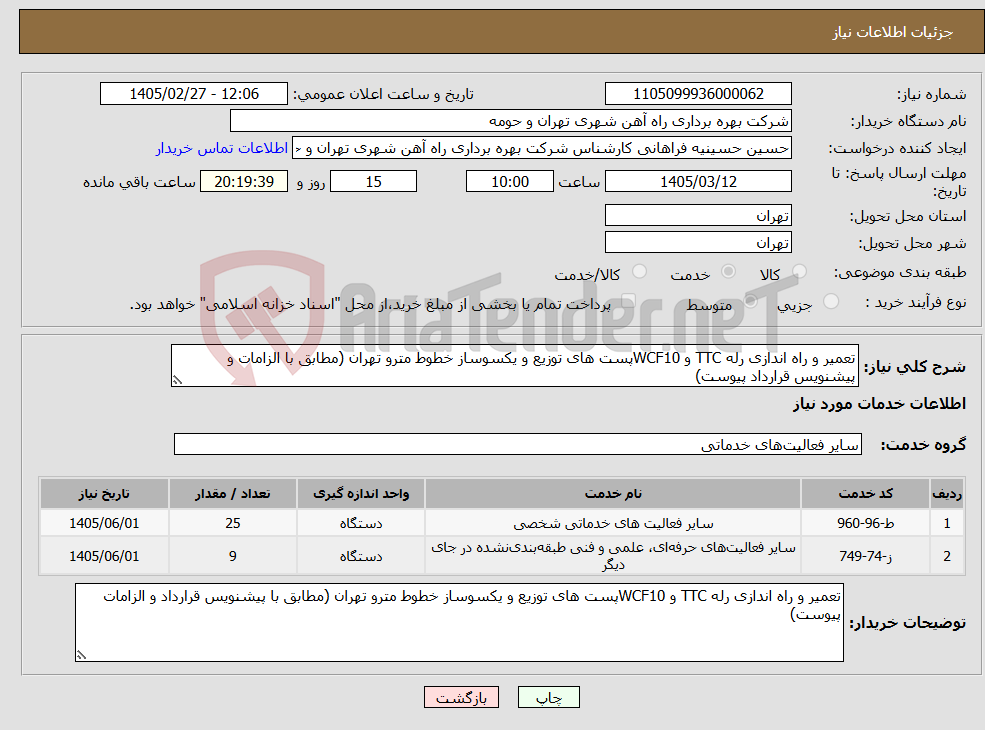Click quantity 25 cell

click(232, 523)
